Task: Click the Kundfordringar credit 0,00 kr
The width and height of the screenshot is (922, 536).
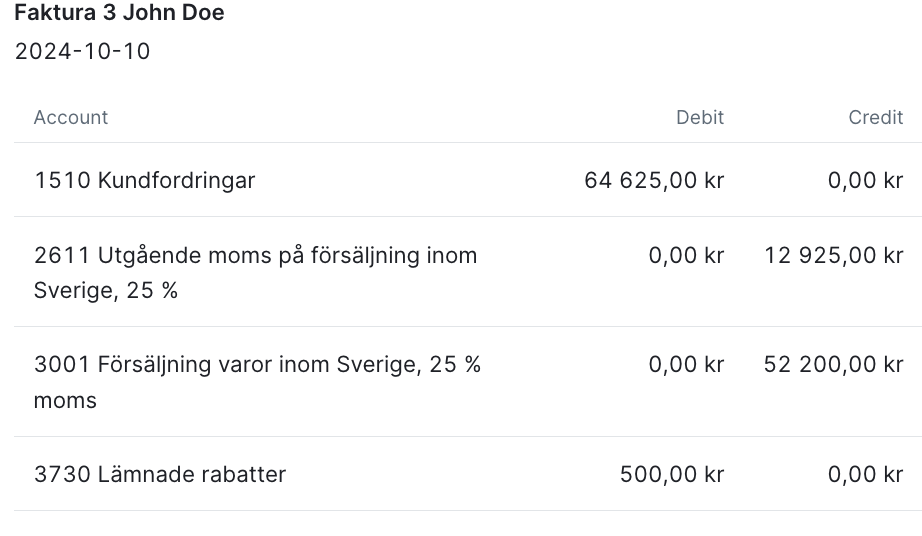Action: pyautogui.click(x=865, y=181)
